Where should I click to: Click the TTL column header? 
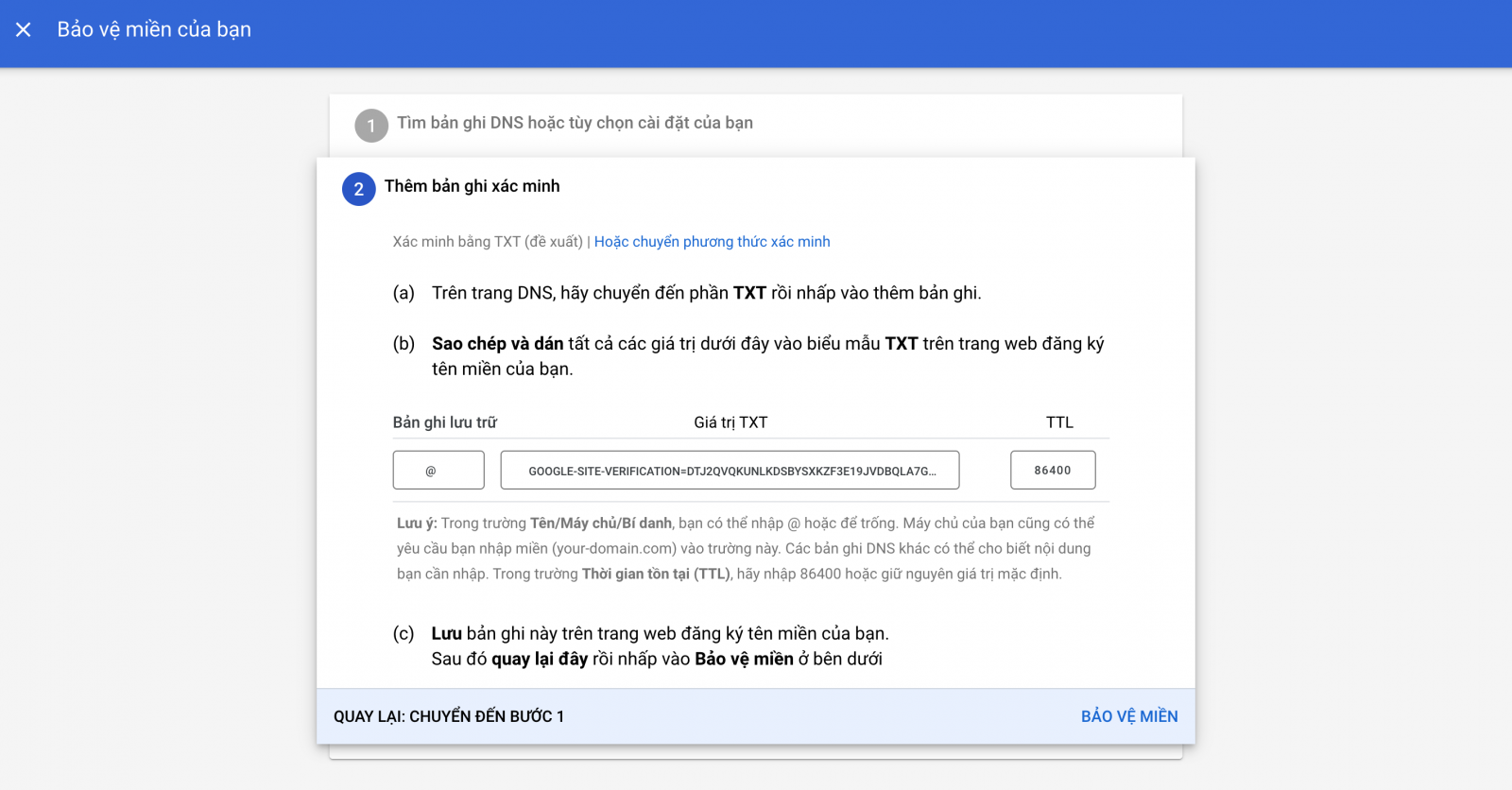(1059, 422)
